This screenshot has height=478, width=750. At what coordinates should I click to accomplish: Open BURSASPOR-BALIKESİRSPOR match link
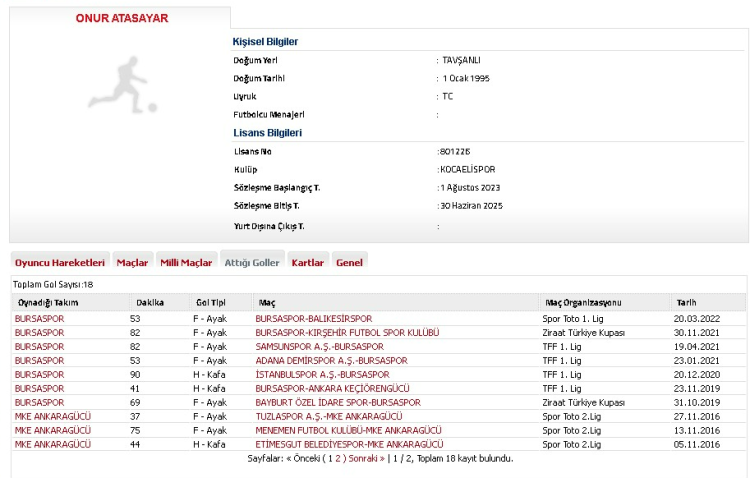click(x=313, y=318)
